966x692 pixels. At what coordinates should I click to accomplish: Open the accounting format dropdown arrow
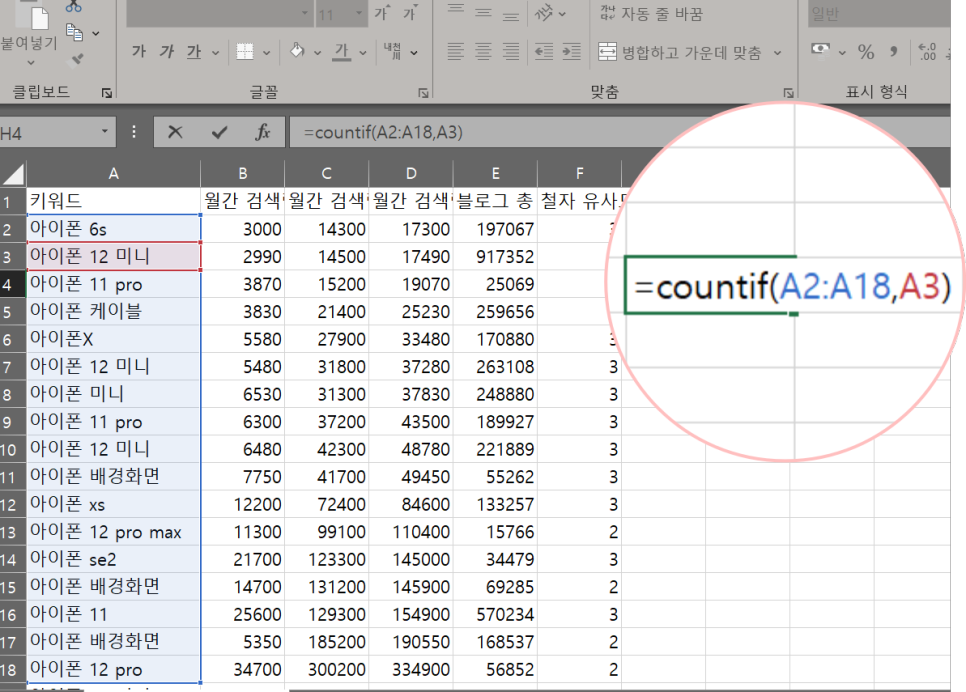842,53
